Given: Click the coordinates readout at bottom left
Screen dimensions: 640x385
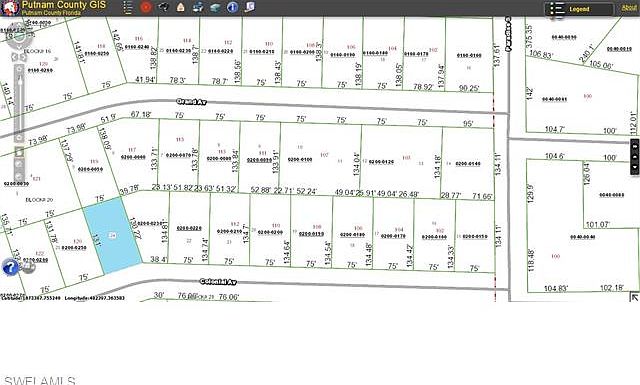Looking at the screenshot, I should click(x=63, y=298).
